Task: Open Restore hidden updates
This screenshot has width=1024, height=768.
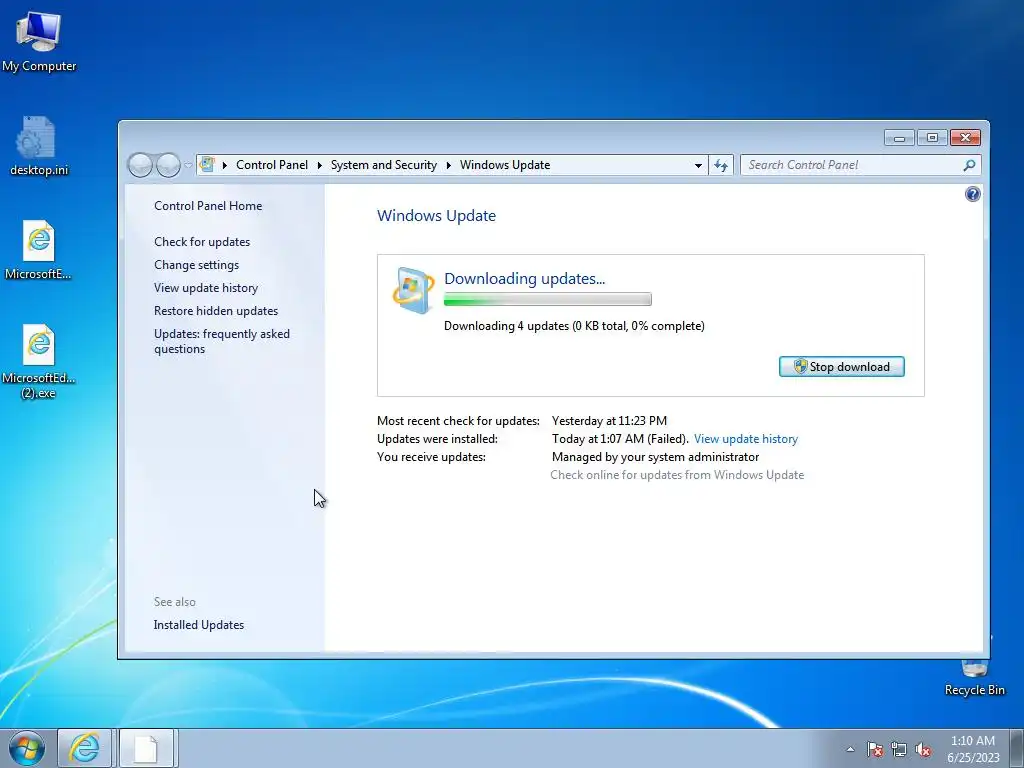Action: click(x=216, y=311)
